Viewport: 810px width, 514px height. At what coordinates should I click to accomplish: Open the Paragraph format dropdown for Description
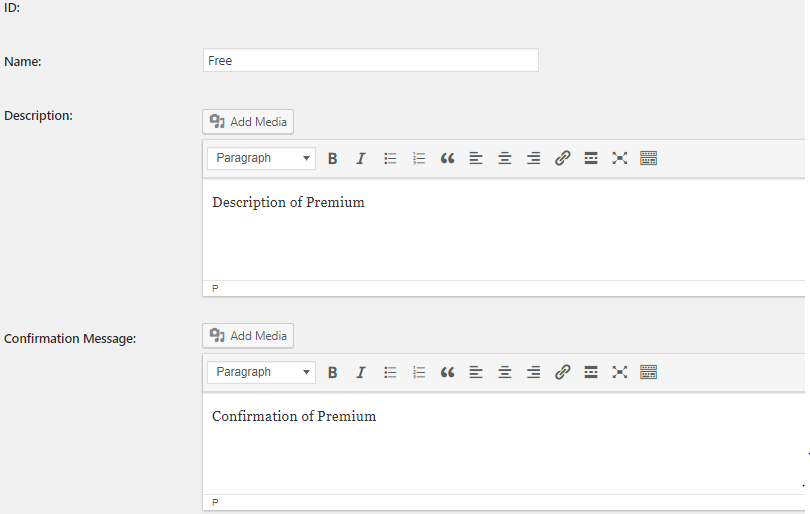coord(261,158)
